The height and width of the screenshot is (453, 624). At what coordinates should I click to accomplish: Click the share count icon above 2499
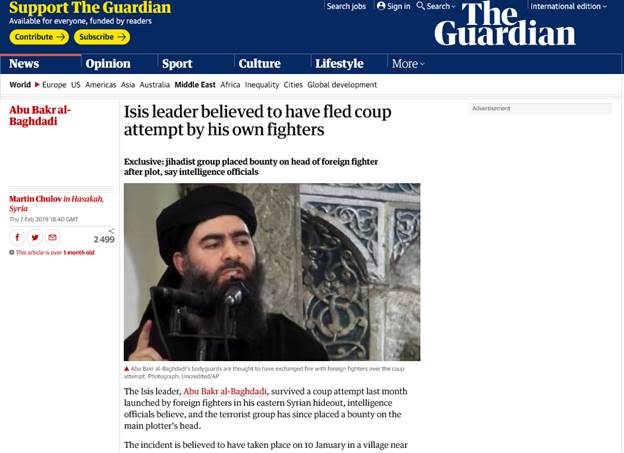pos(111,231)
